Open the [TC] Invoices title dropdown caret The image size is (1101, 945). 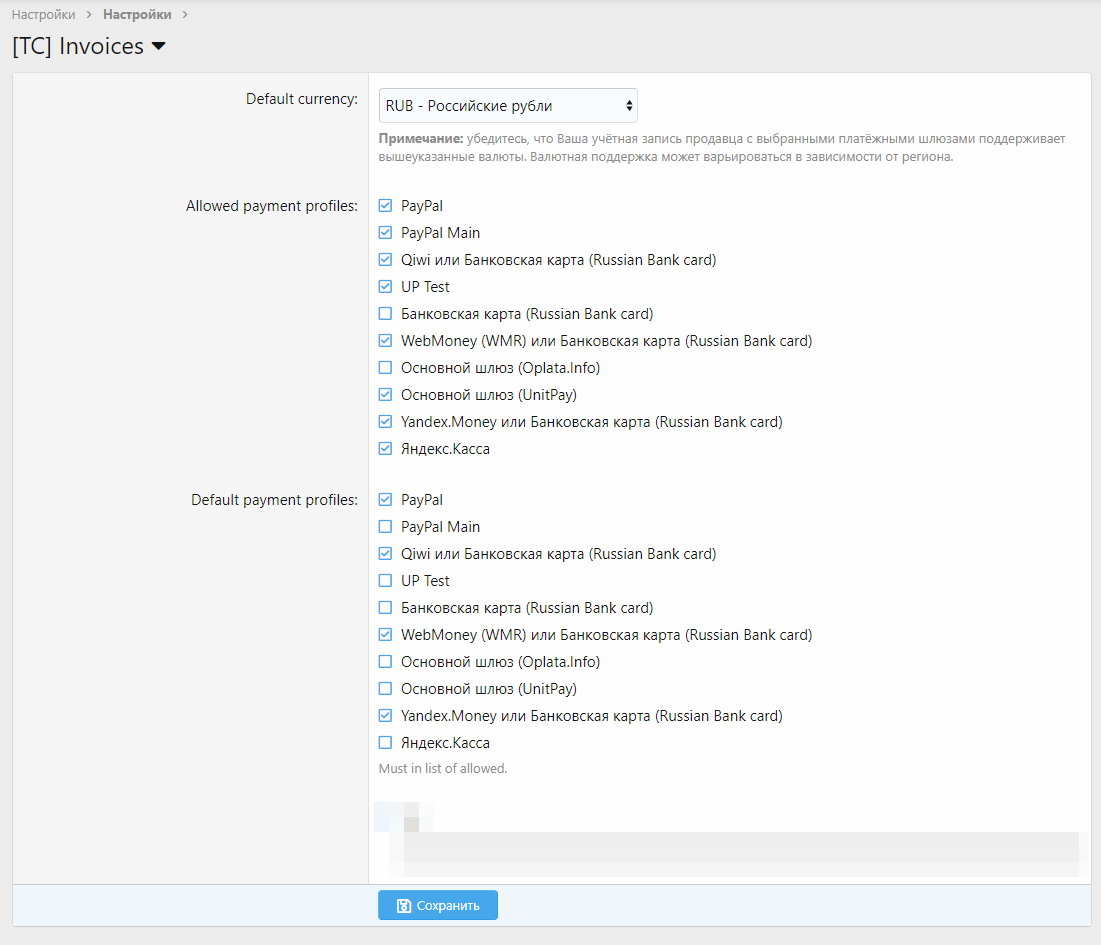158,46
